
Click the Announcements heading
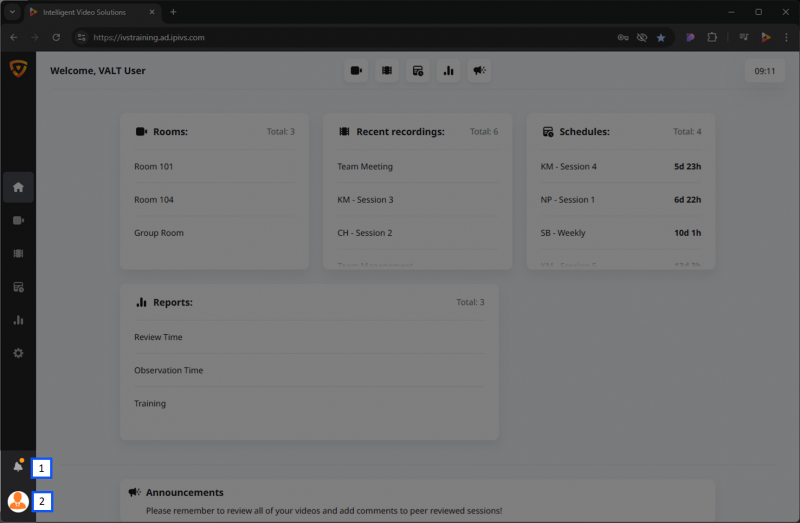tap(185, 492)
